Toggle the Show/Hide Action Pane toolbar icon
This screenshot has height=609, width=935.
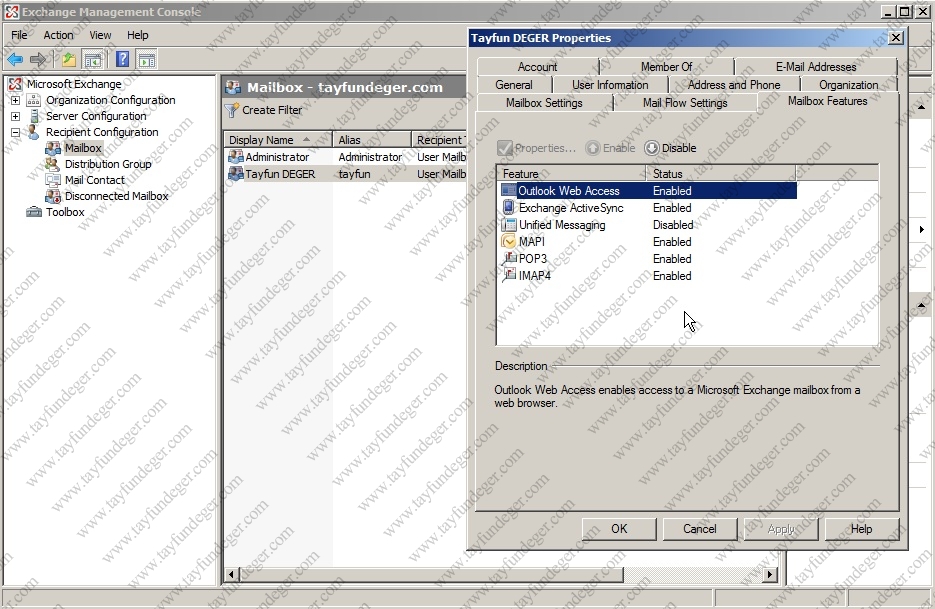[147, 59]
